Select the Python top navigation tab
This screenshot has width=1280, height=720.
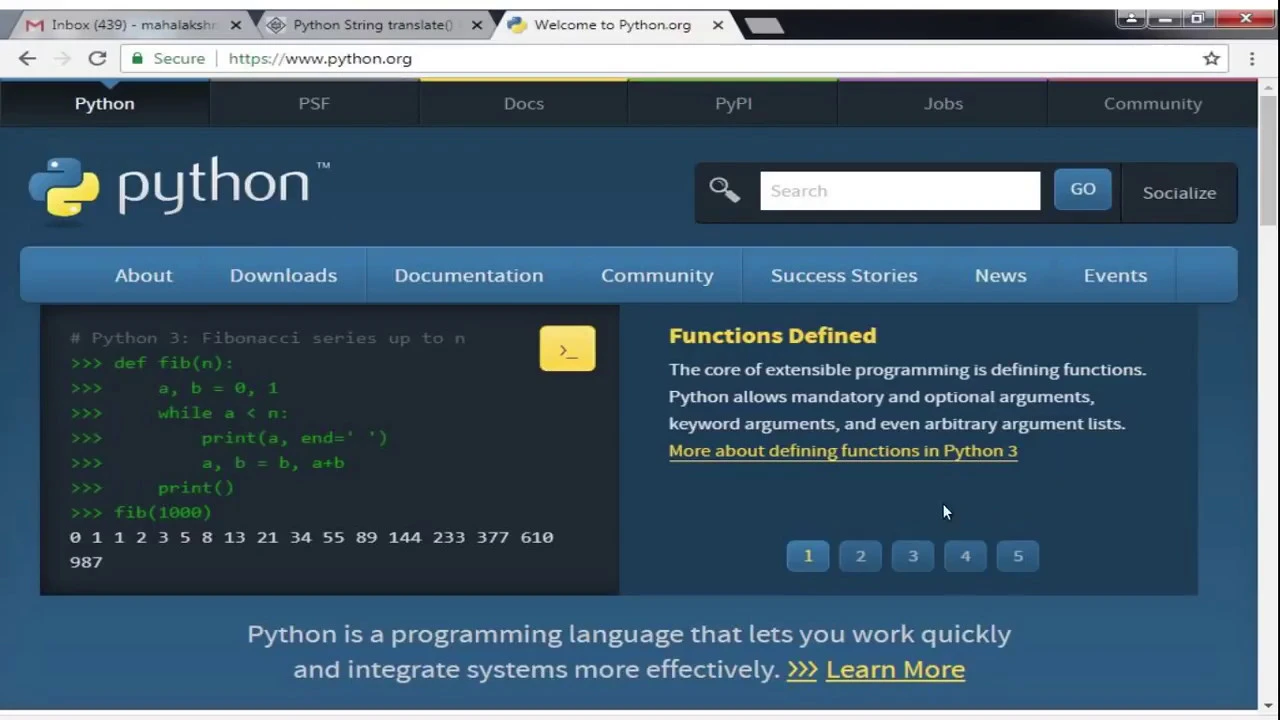pos(105,103)
